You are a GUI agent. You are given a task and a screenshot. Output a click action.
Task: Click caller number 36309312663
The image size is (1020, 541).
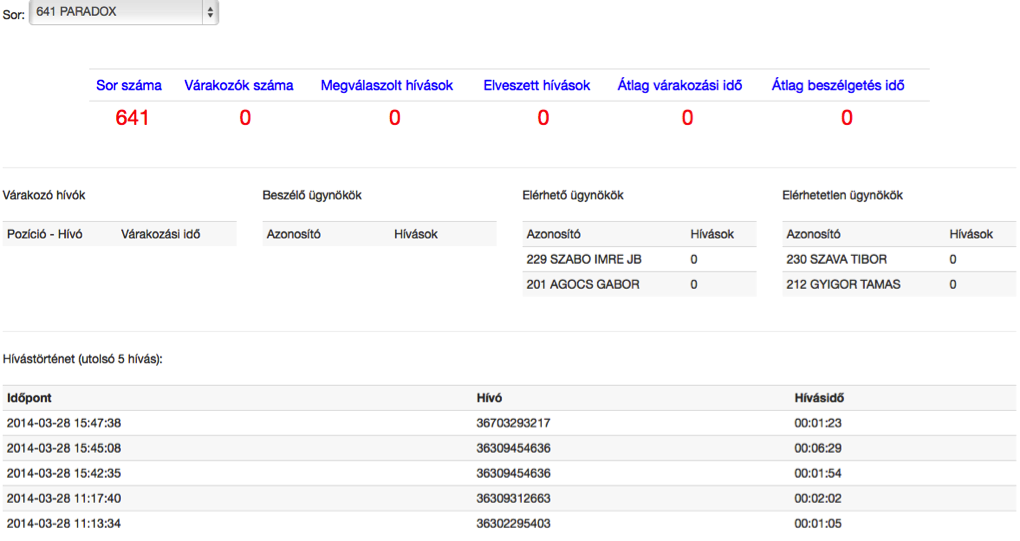click(x=513, y=498)
